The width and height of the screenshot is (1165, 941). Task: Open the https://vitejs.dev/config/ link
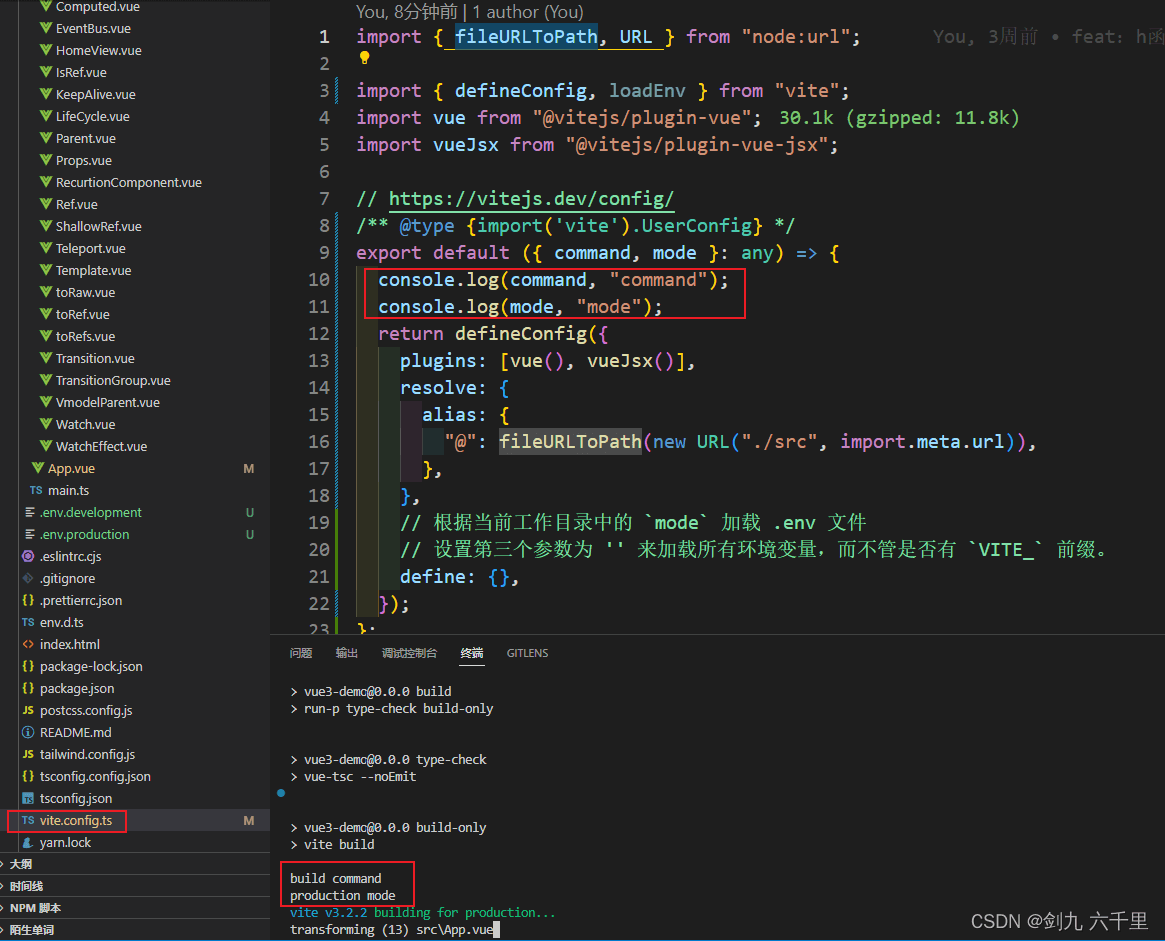click(531, 199)
